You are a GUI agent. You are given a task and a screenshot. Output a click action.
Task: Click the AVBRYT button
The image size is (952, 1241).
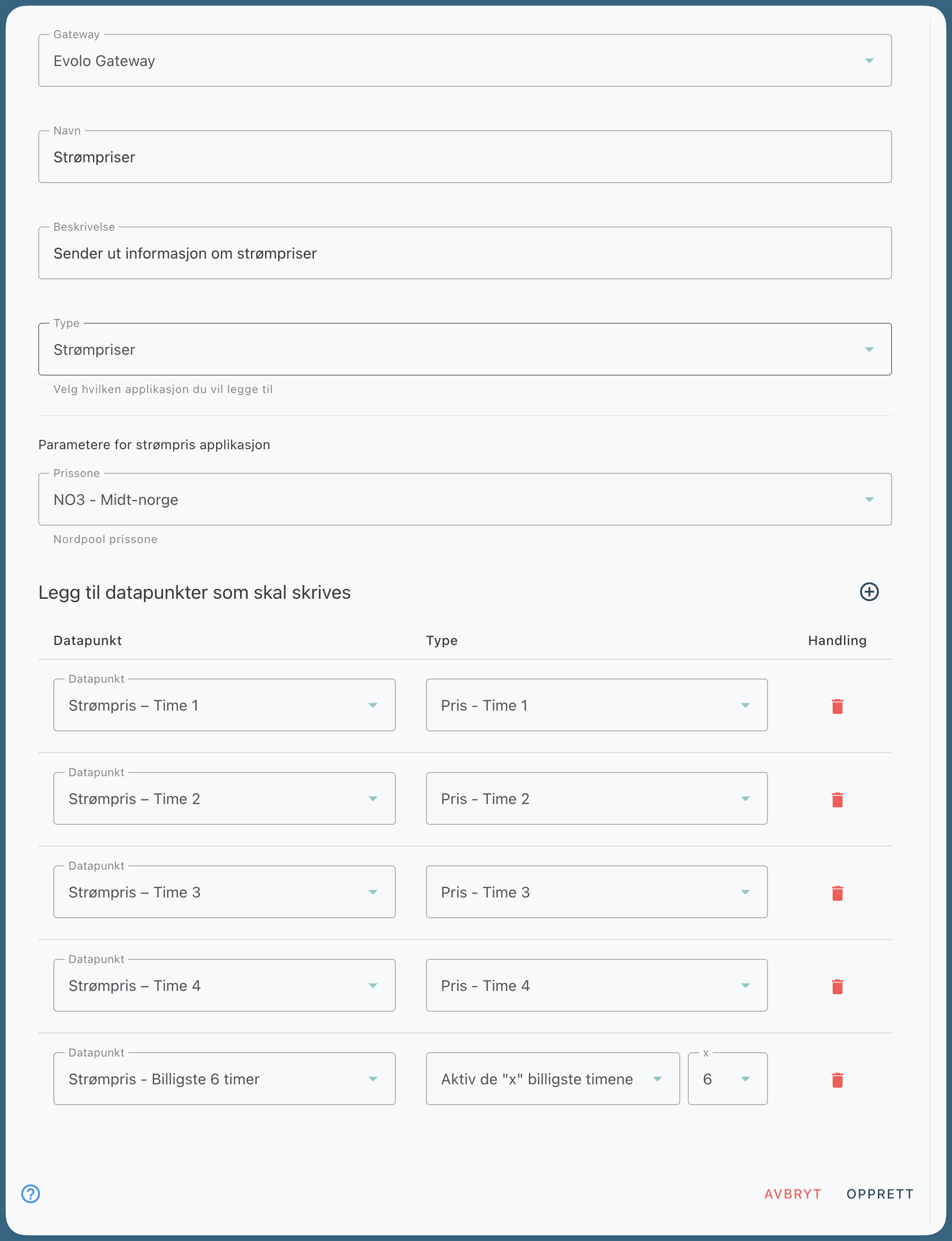[792, 1194]
